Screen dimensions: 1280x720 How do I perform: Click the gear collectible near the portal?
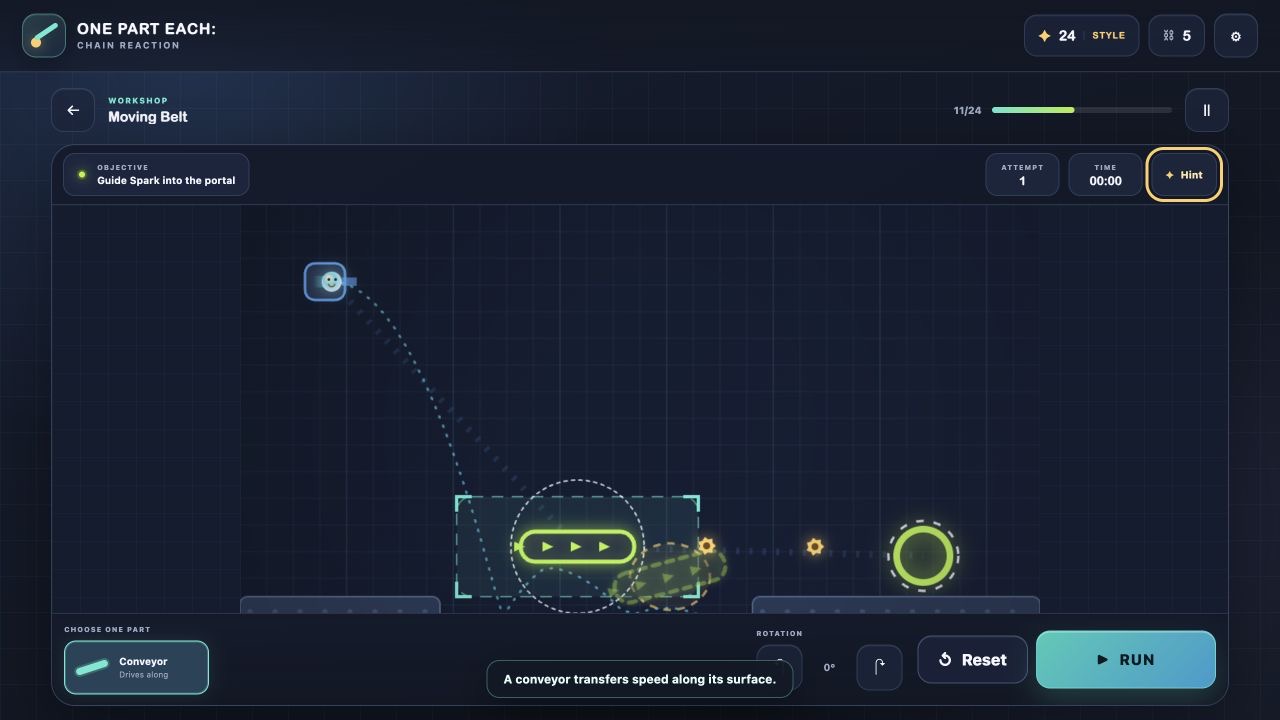(x=815, y=547)
